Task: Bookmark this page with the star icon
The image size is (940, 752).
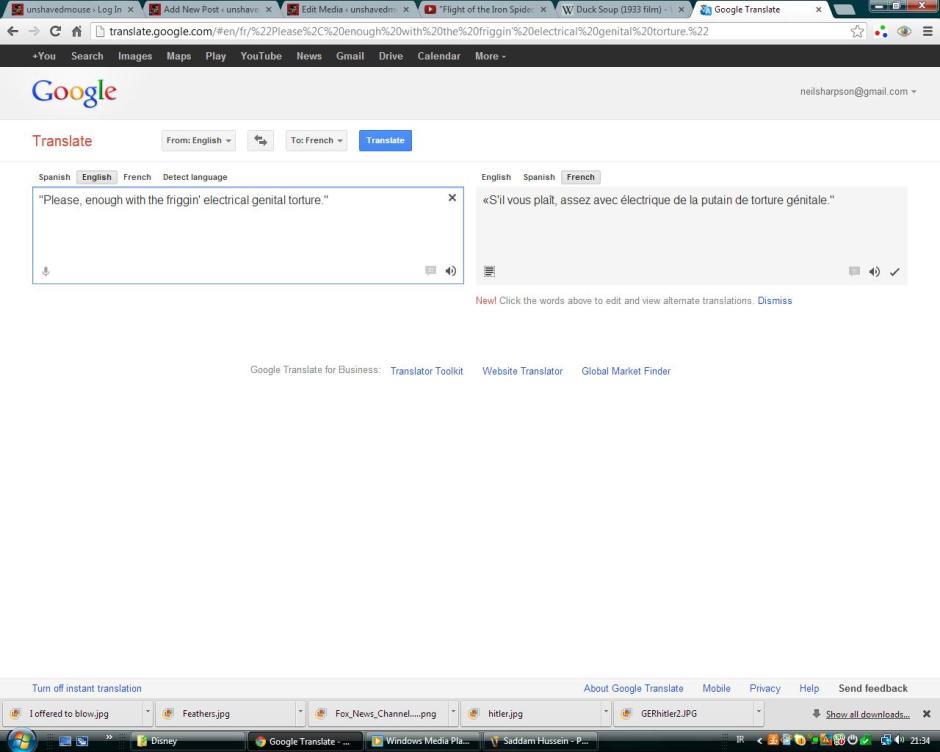Action: pos(857,31)
